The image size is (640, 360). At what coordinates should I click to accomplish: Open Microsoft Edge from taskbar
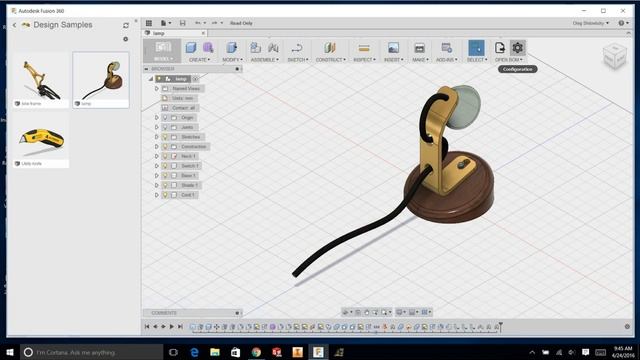point(195,352)
